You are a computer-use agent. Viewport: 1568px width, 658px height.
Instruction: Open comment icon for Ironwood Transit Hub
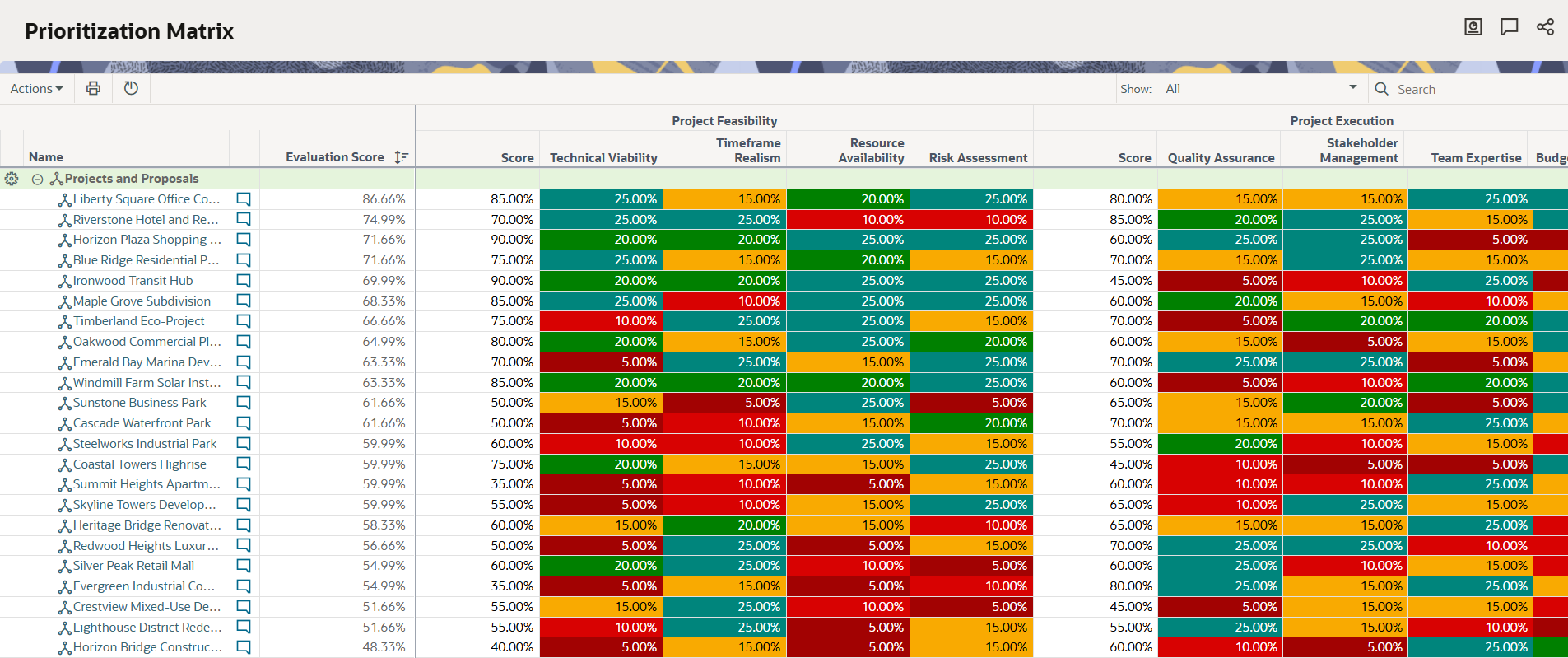[x=244, y=281]
